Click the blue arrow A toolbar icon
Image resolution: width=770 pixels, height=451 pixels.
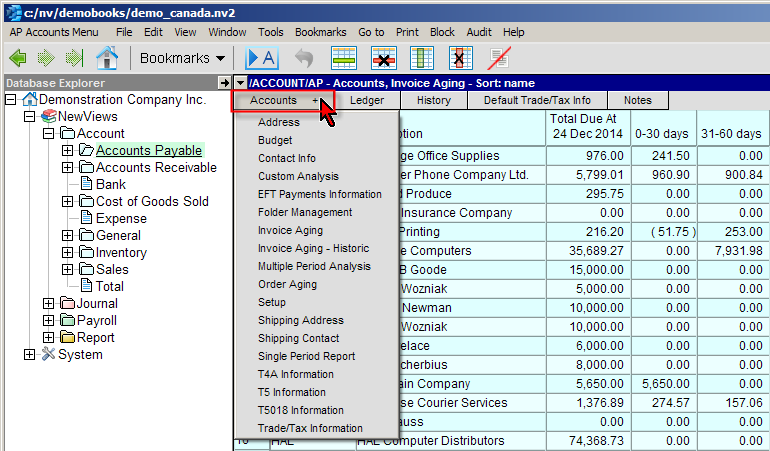click(x=261, y=58)
